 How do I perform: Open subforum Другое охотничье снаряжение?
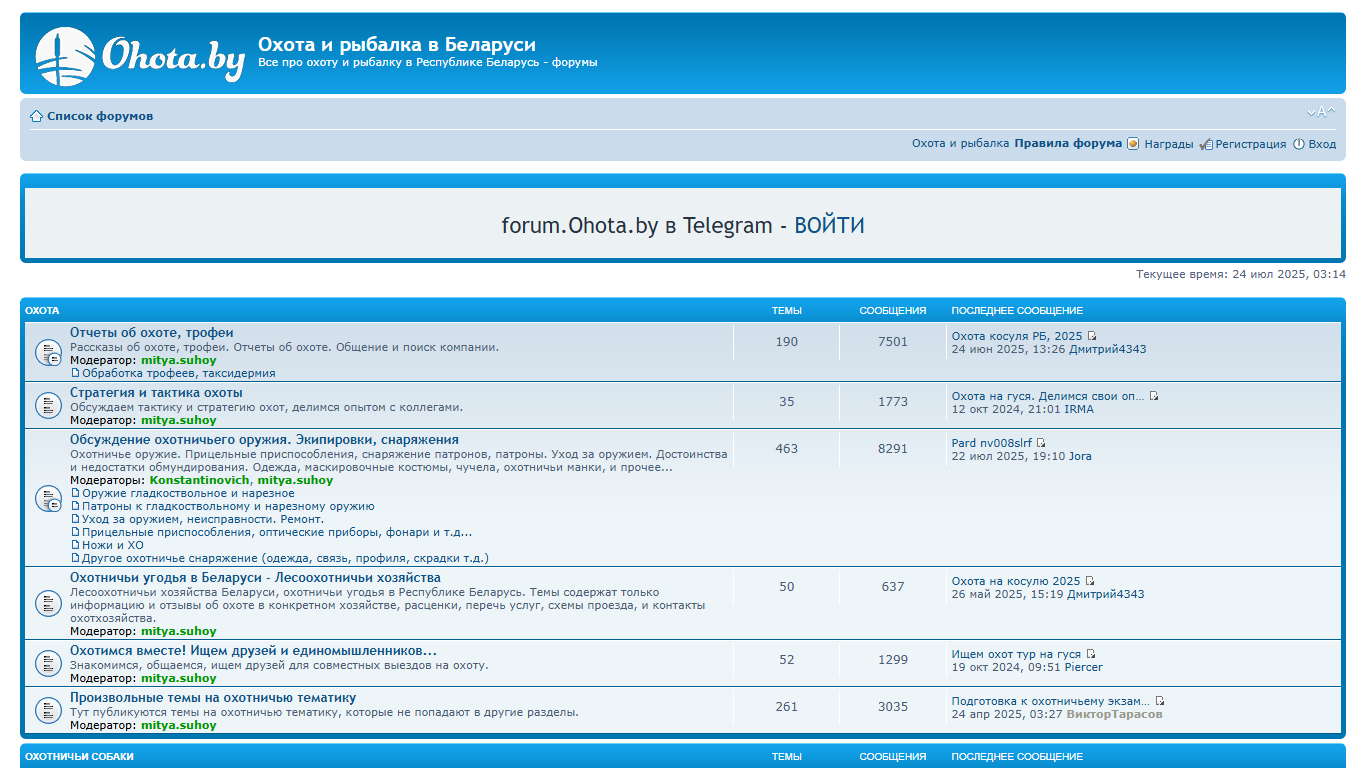(285, 558)
